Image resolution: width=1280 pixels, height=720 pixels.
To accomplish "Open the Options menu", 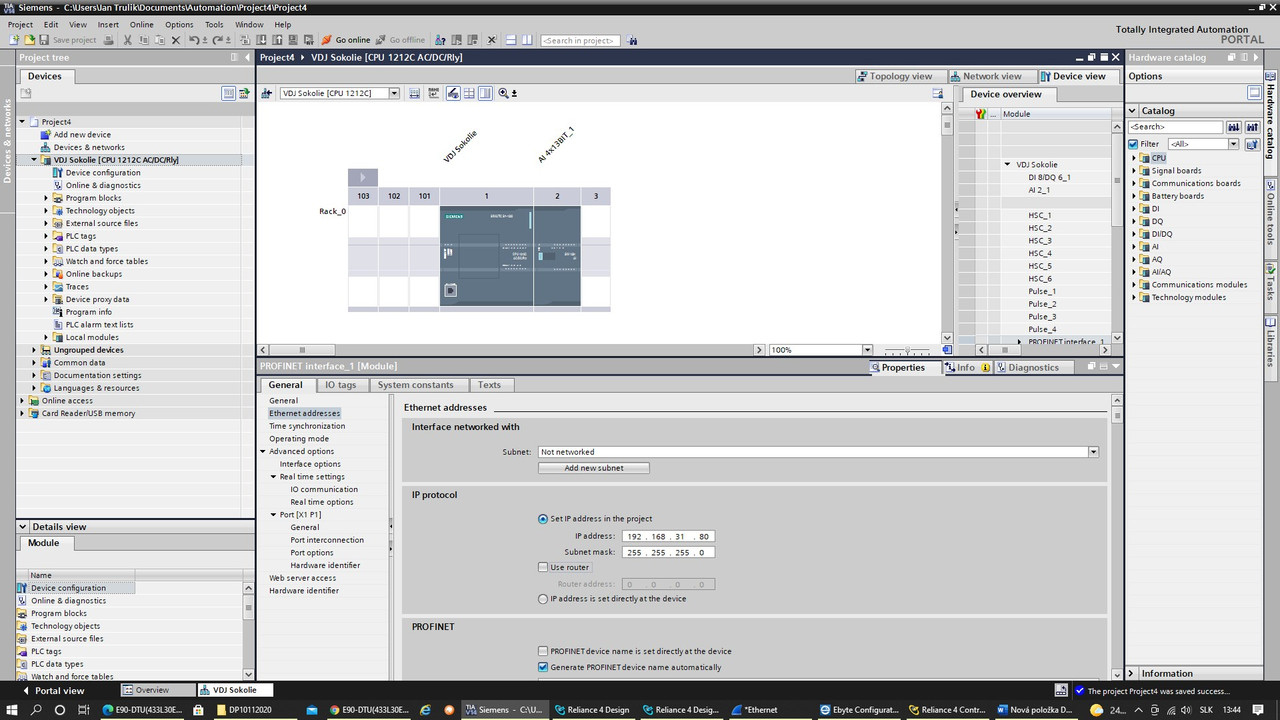I will coord(179,24).
